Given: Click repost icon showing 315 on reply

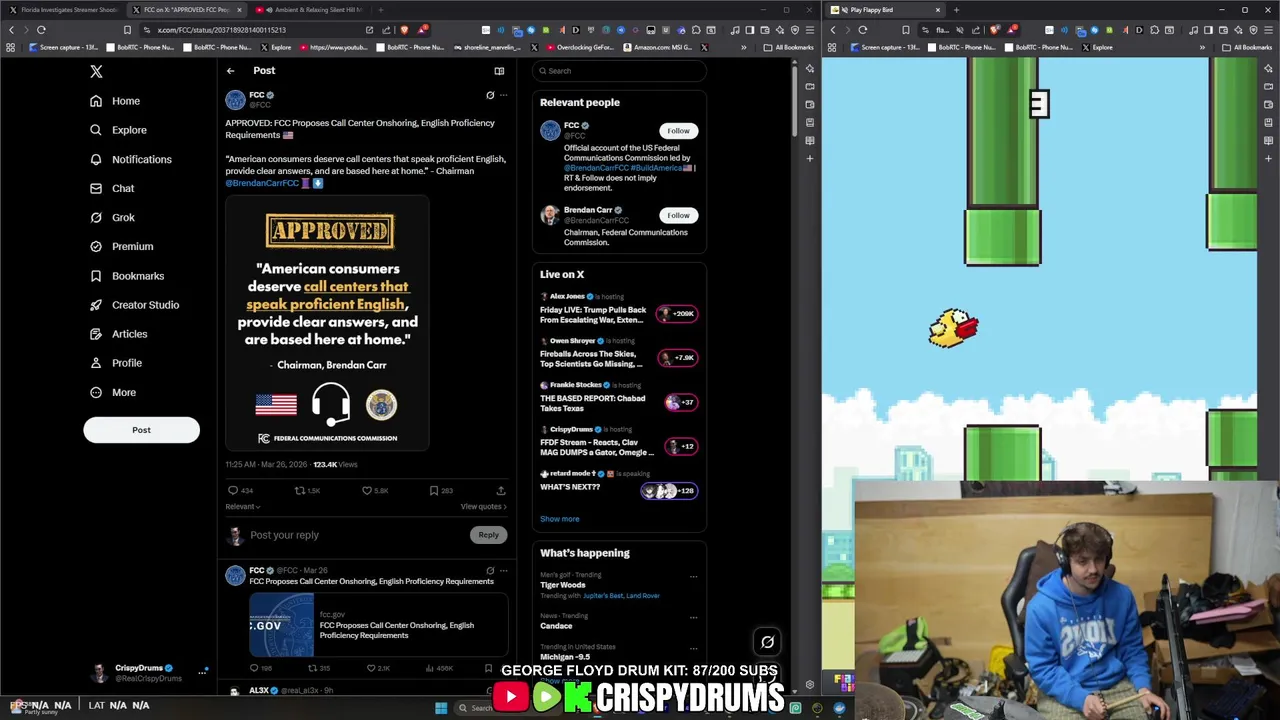Looking at the screenshot, I should click(x=312, y=668).
